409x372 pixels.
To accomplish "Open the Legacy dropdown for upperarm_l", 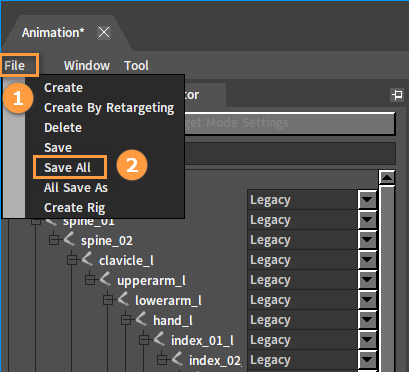I will pos(367,280).
